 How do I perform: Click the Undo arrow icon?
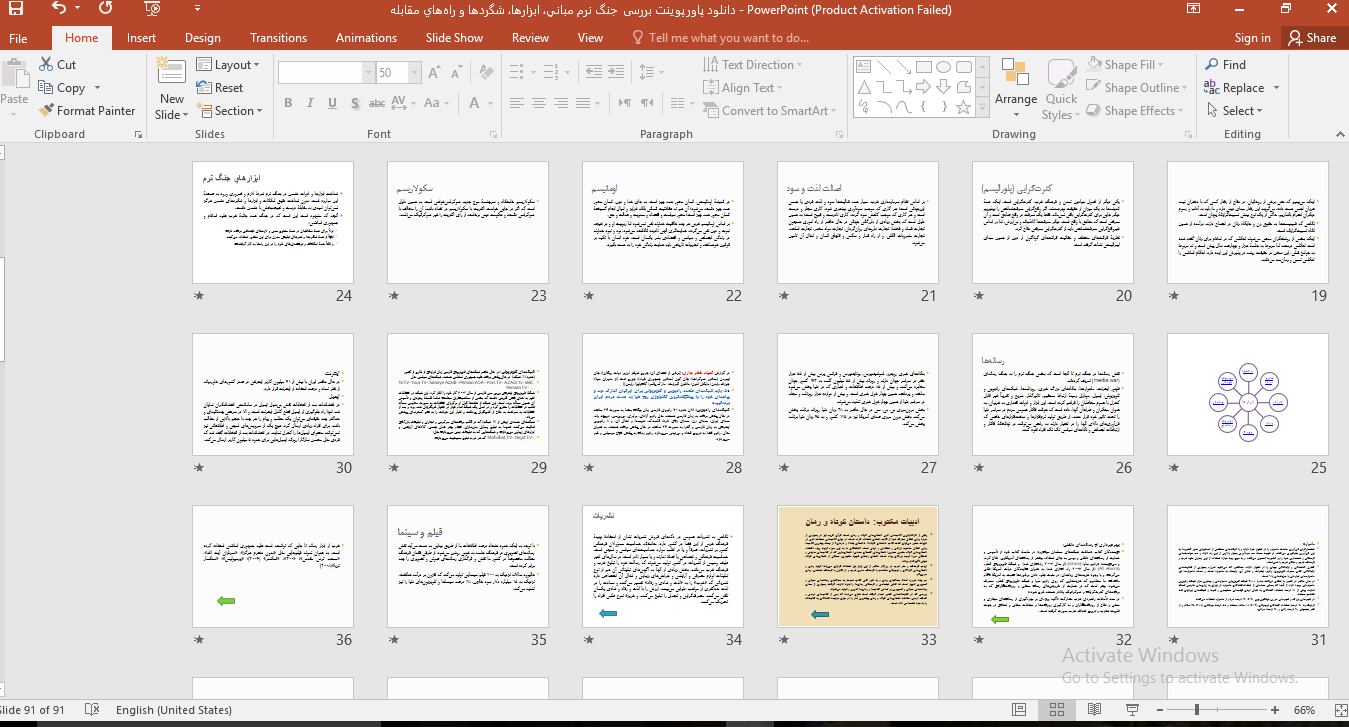tap(58, 9)
